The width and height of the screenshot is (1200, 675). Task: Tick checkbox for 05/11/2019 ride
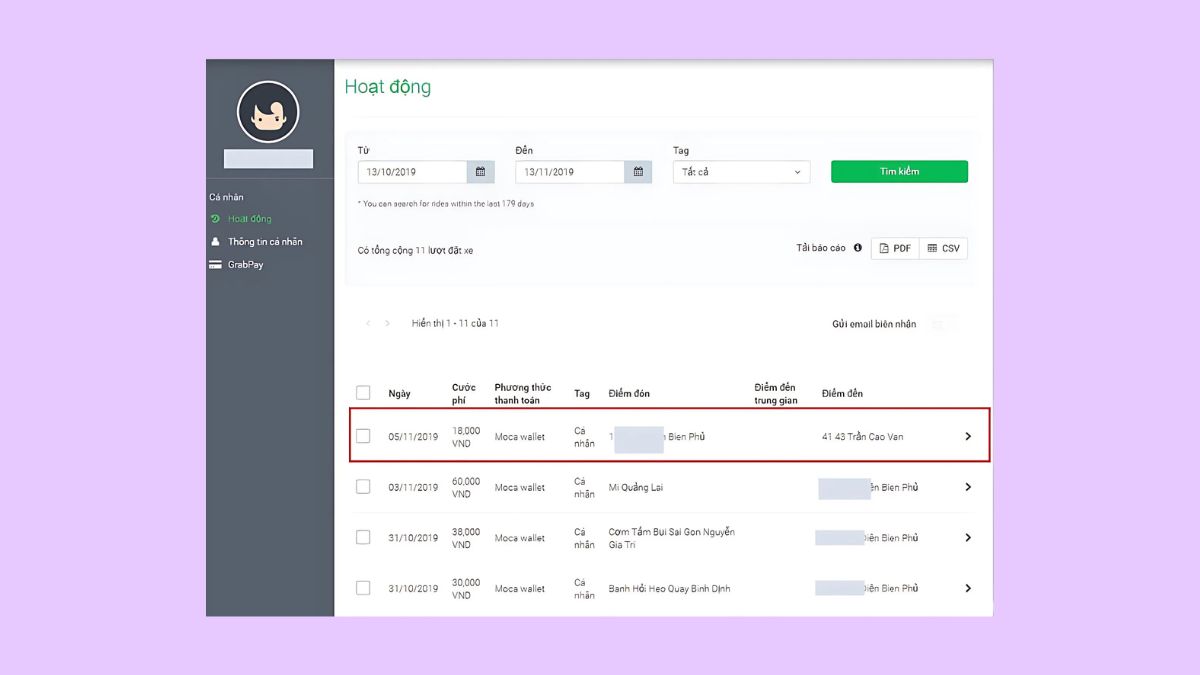point(363,436)
